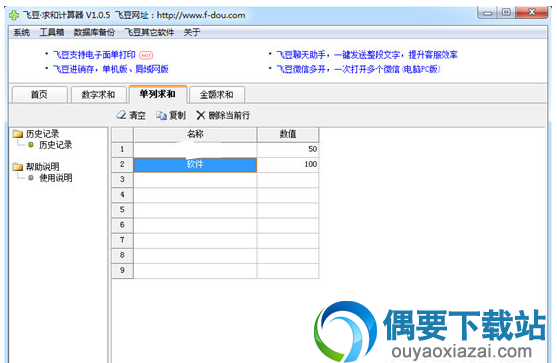Select 历史记录 root tree node
The width and height of the screenshot is (557, 363).
42,134
